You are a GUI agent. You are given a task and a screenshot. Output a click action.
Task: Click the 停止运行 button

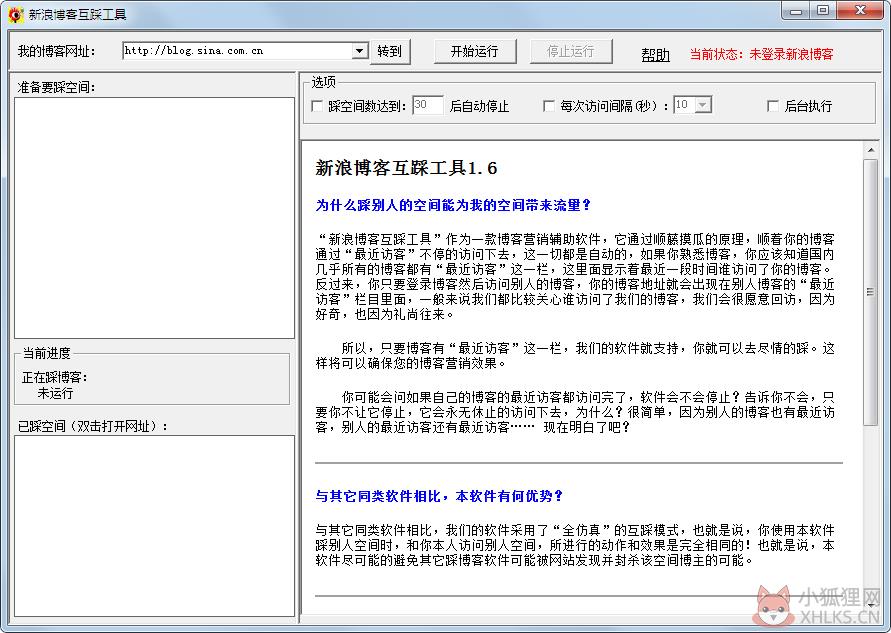(571, 52)
